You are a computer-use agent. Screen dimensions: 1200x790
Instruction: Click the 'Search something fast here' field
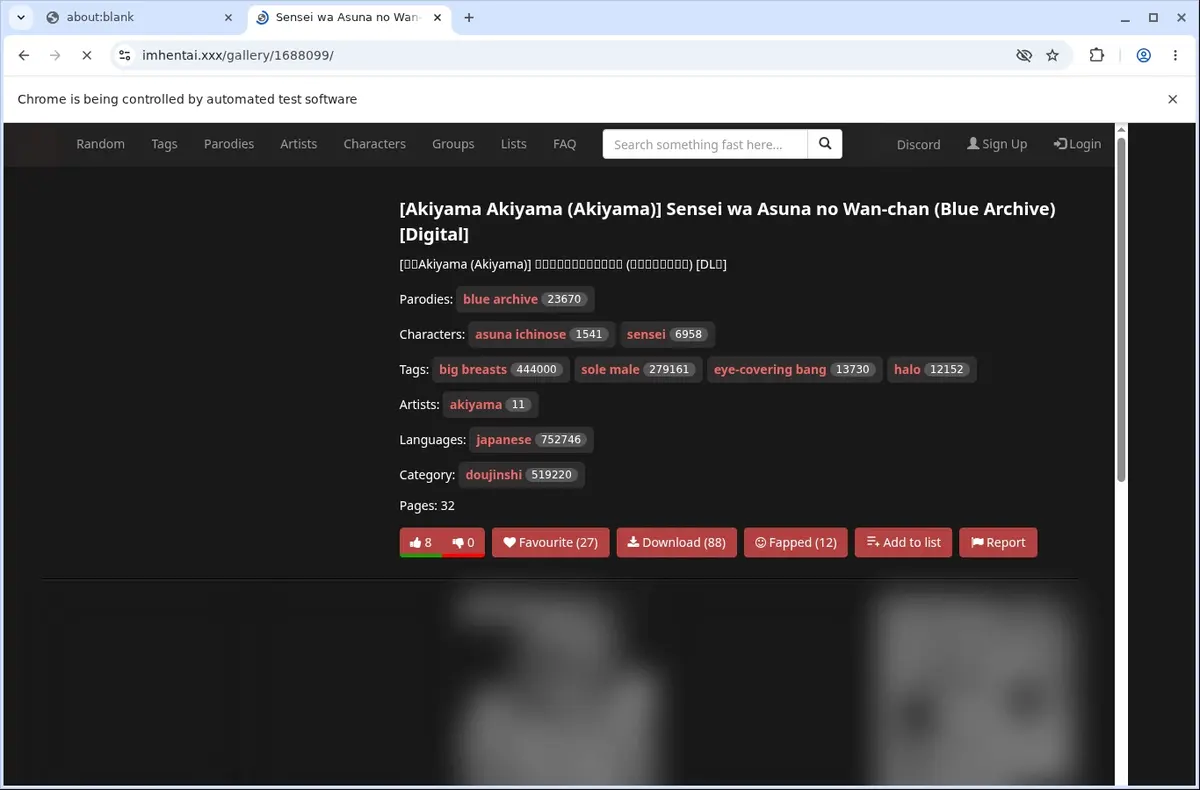pos(705,144)
